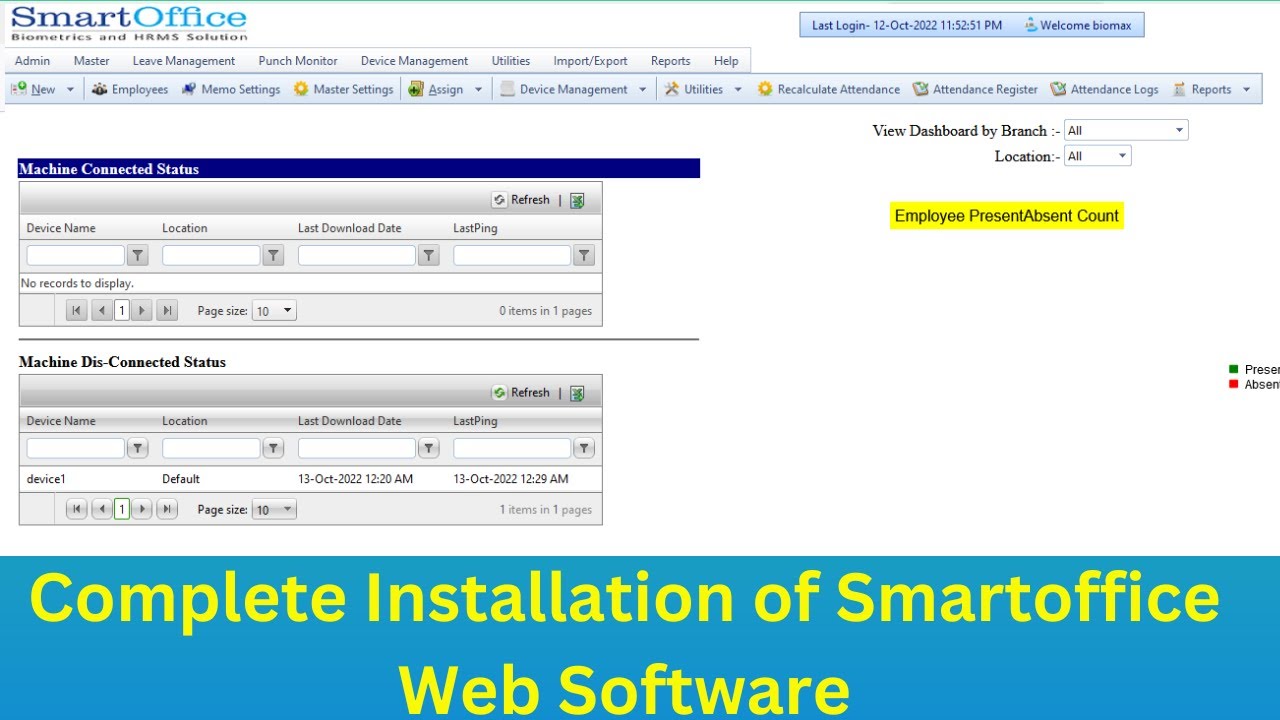Click Device Name filter field in Connected grid
The height and width of the screenshot is (720, 1280).
(76, 256)
